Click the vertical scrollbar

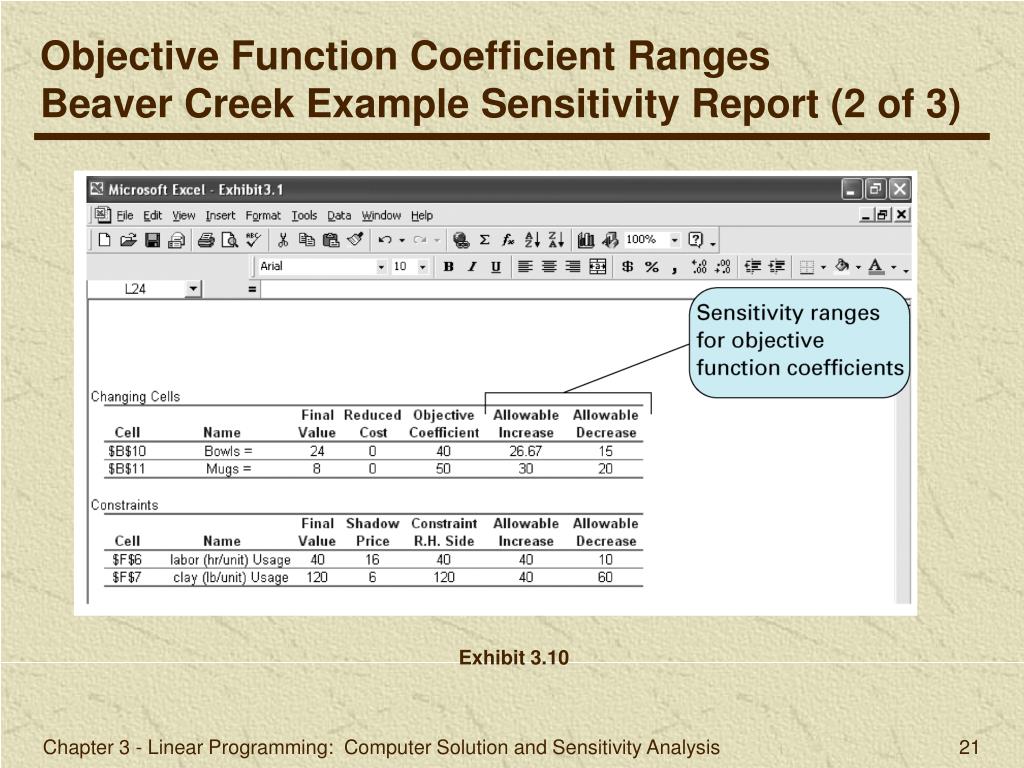(903, 451)
